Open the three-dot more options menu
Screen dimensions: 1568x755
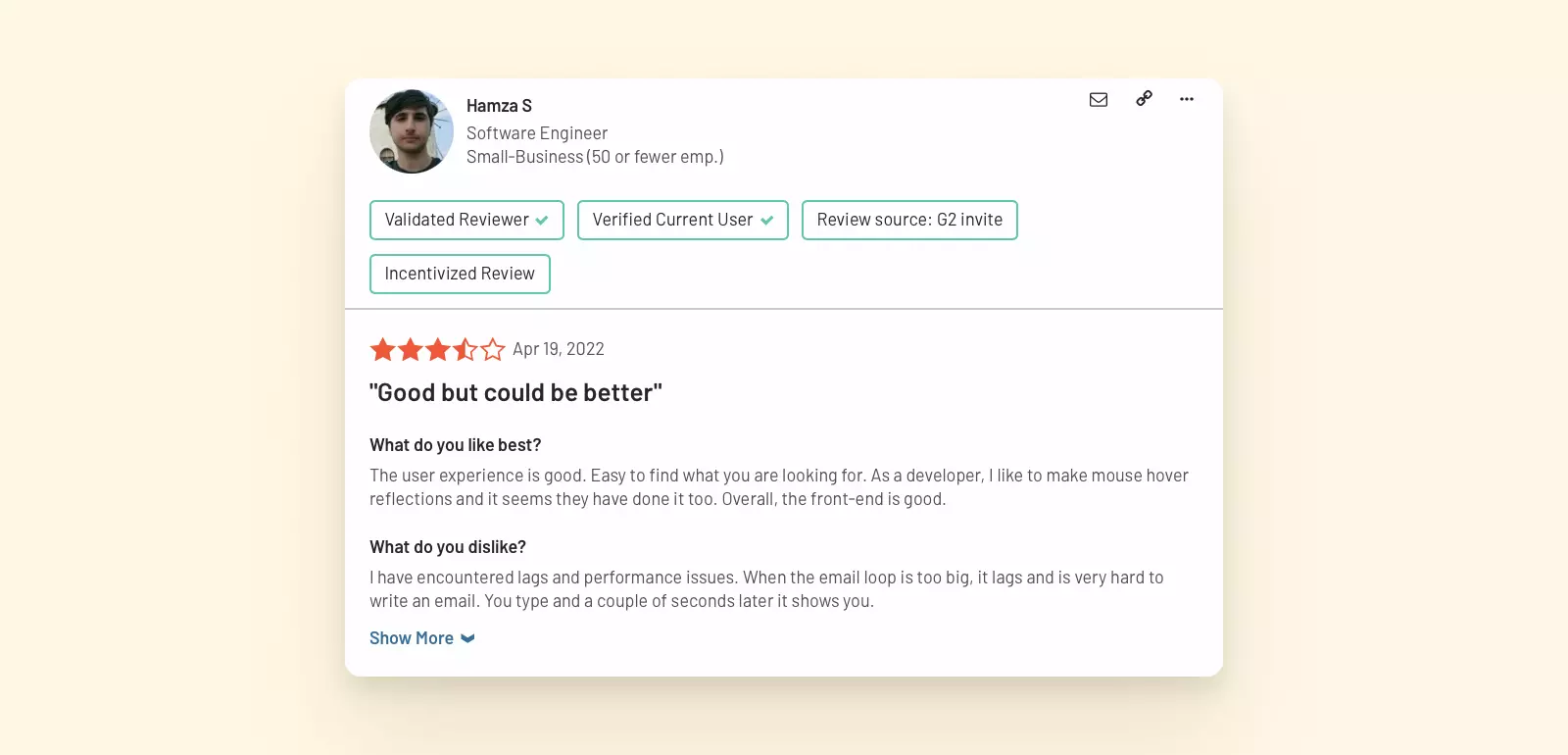coord(1187,99)
